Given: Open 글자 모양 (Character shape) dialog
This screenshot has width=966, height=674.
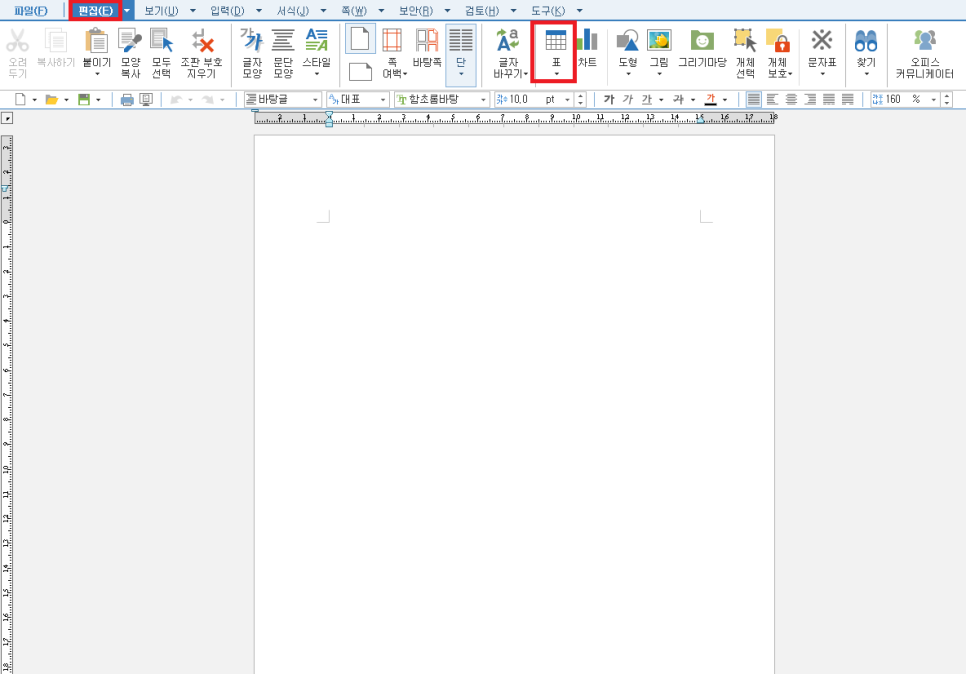Looking at the screenshot, I should coord(252,53).
